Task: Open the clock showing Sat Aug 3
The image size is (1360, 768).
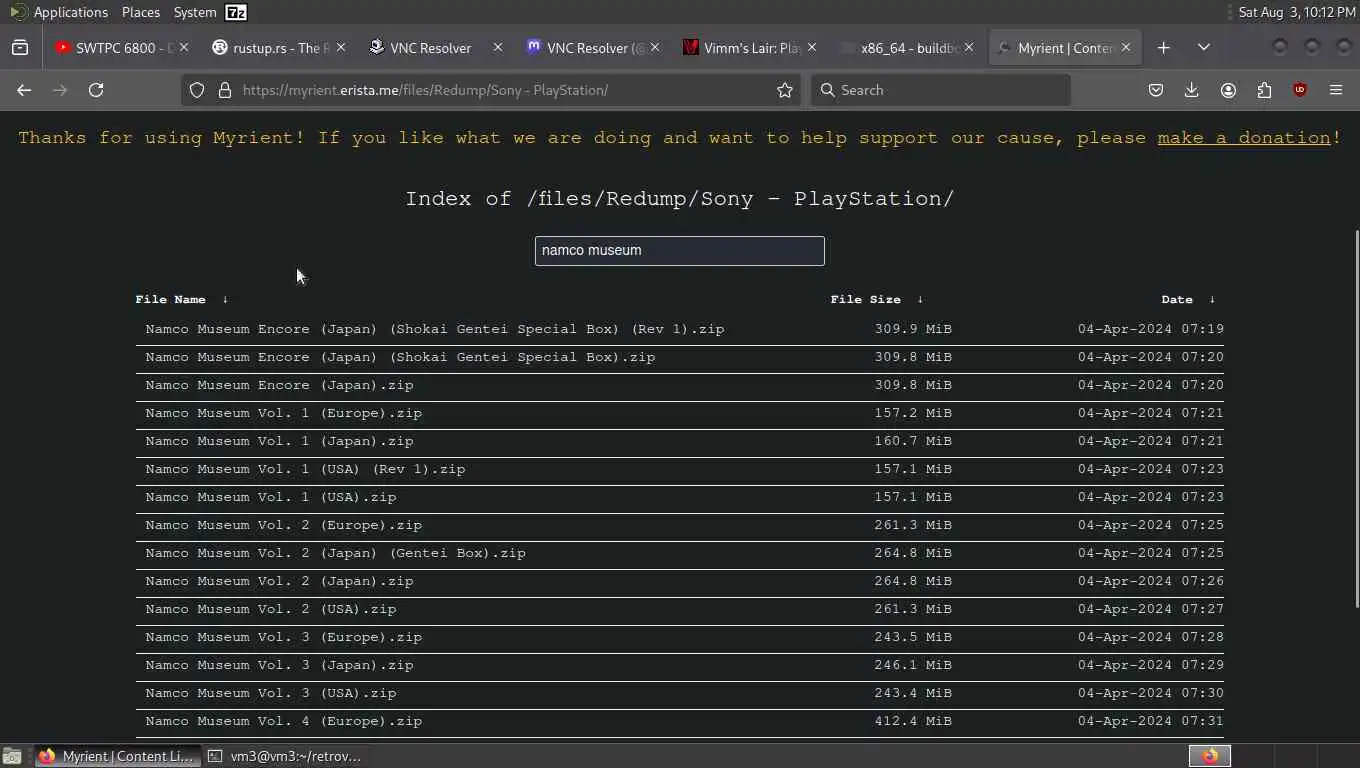Action: [1297, 12]
